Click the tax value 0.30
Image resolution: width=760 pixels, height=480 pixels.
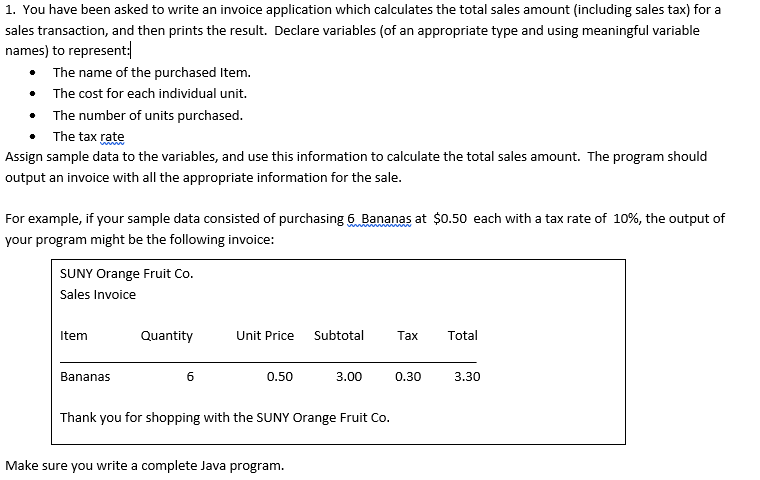click(408, 377)
